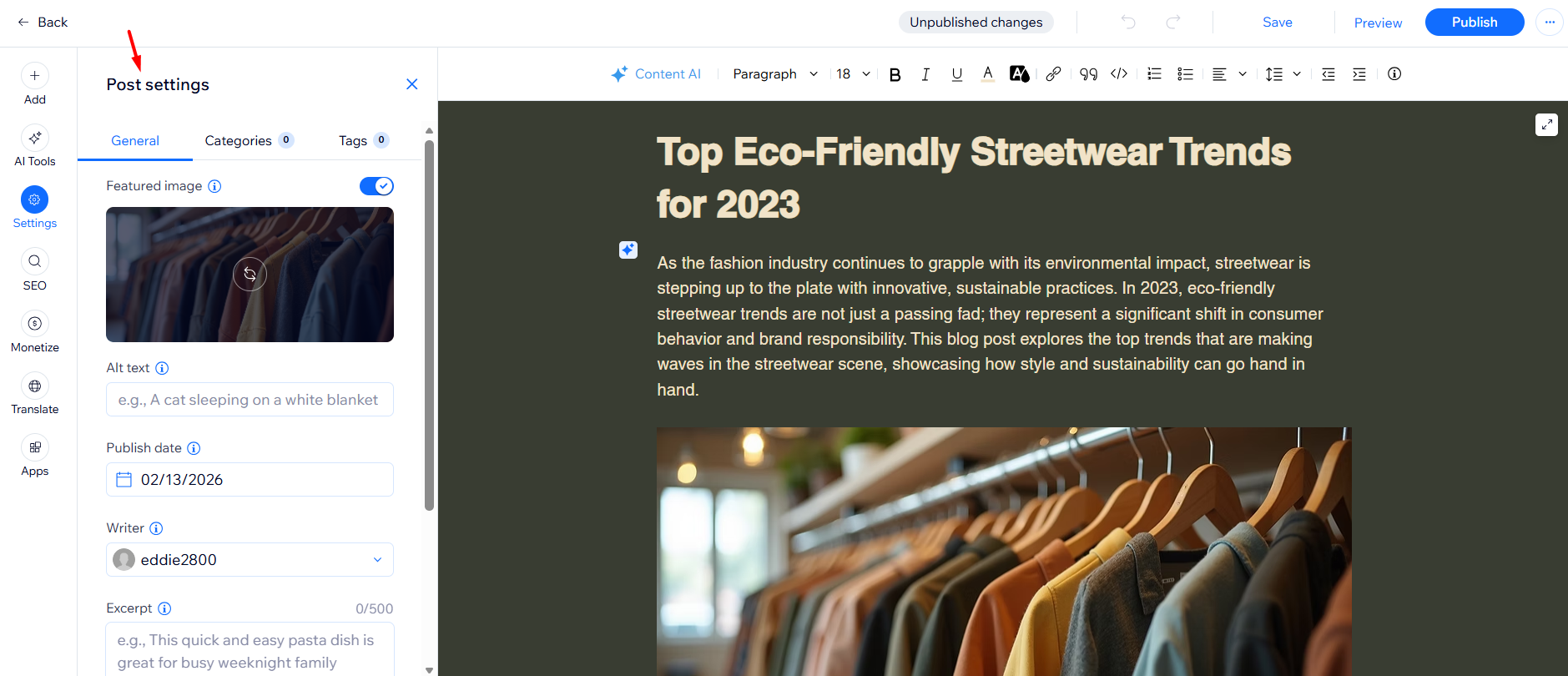Click the settings panel scrollbar
This screenshot has width=1568, height=676.
click(429, 325)
